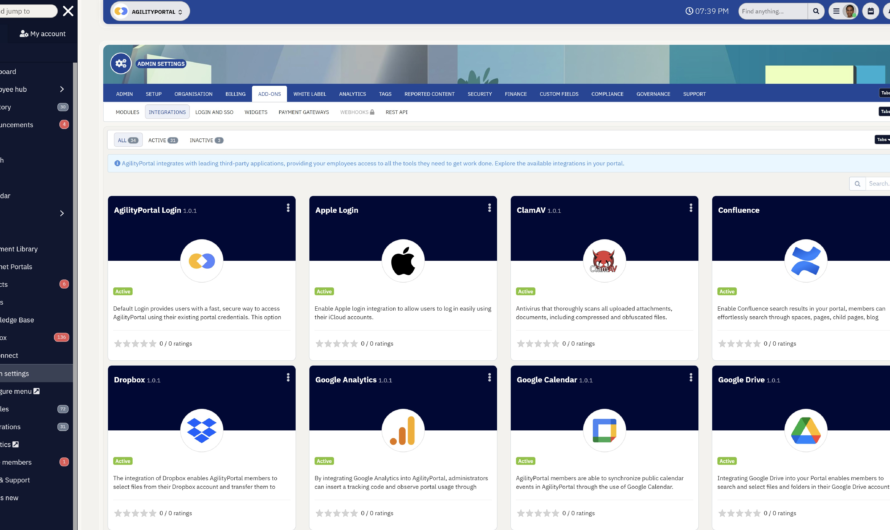Click the Find anything search field
The width and height of the screenshot is (890, 530).
click(773, 11)
